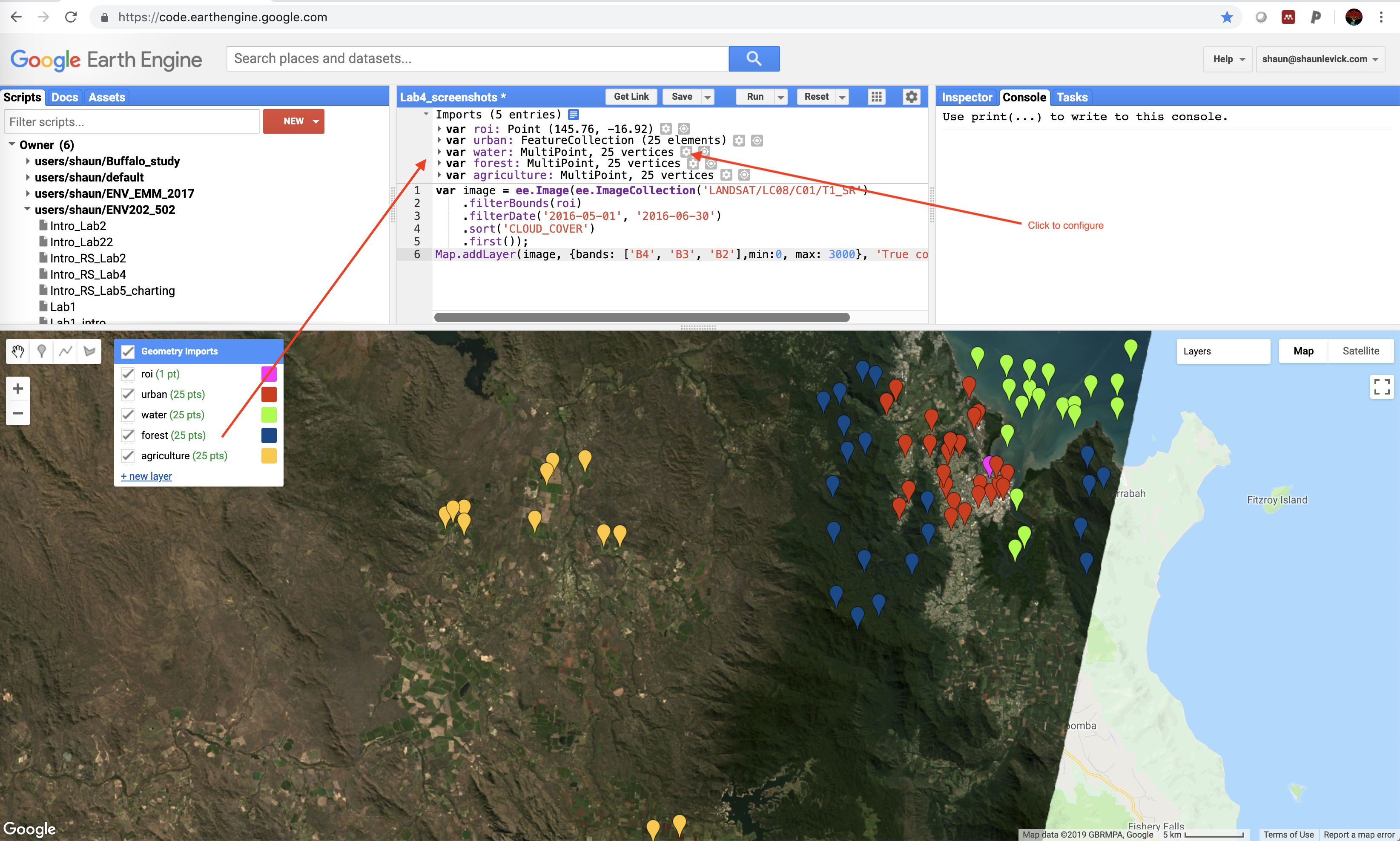The image size is (1400, 841).
Task: Click the blue search magnifier button
Action: [754, 58]
